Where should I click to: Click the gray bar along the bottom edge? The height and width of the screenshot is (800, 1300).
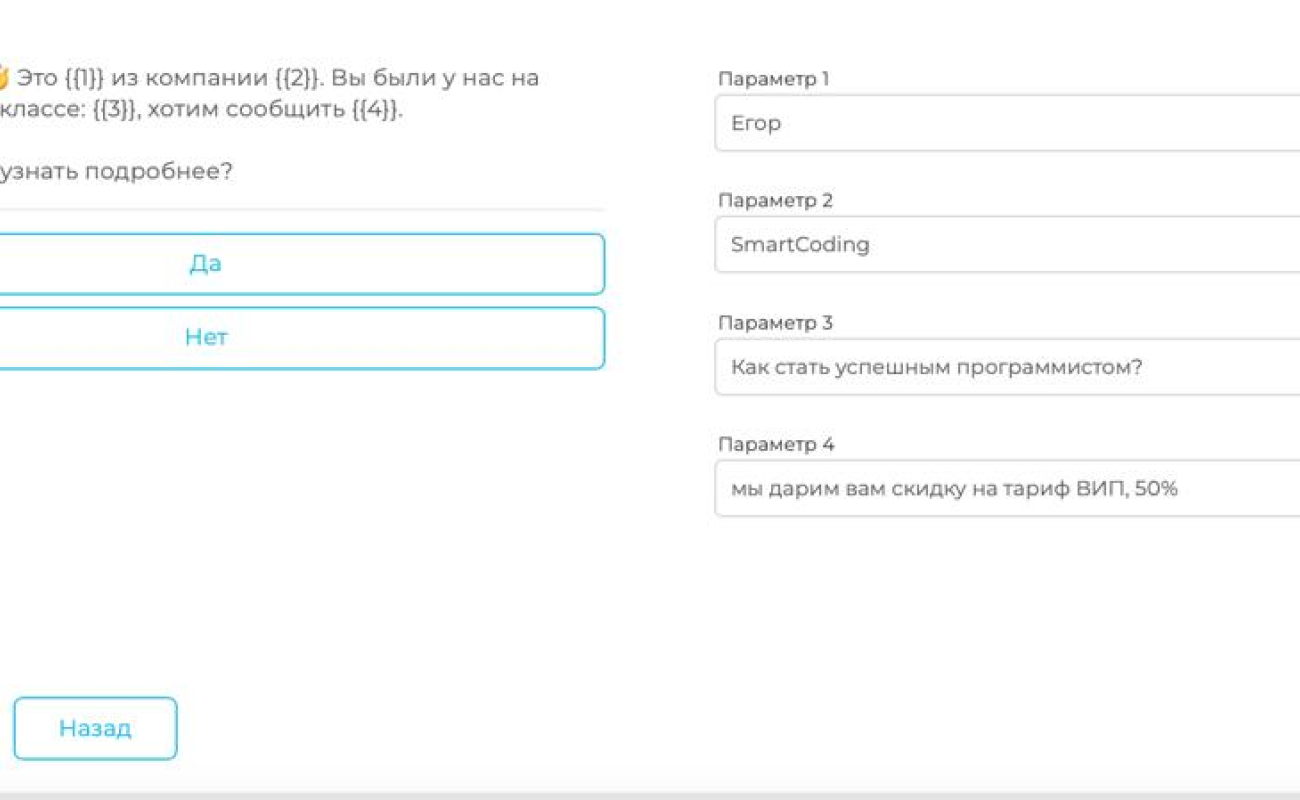650,796
